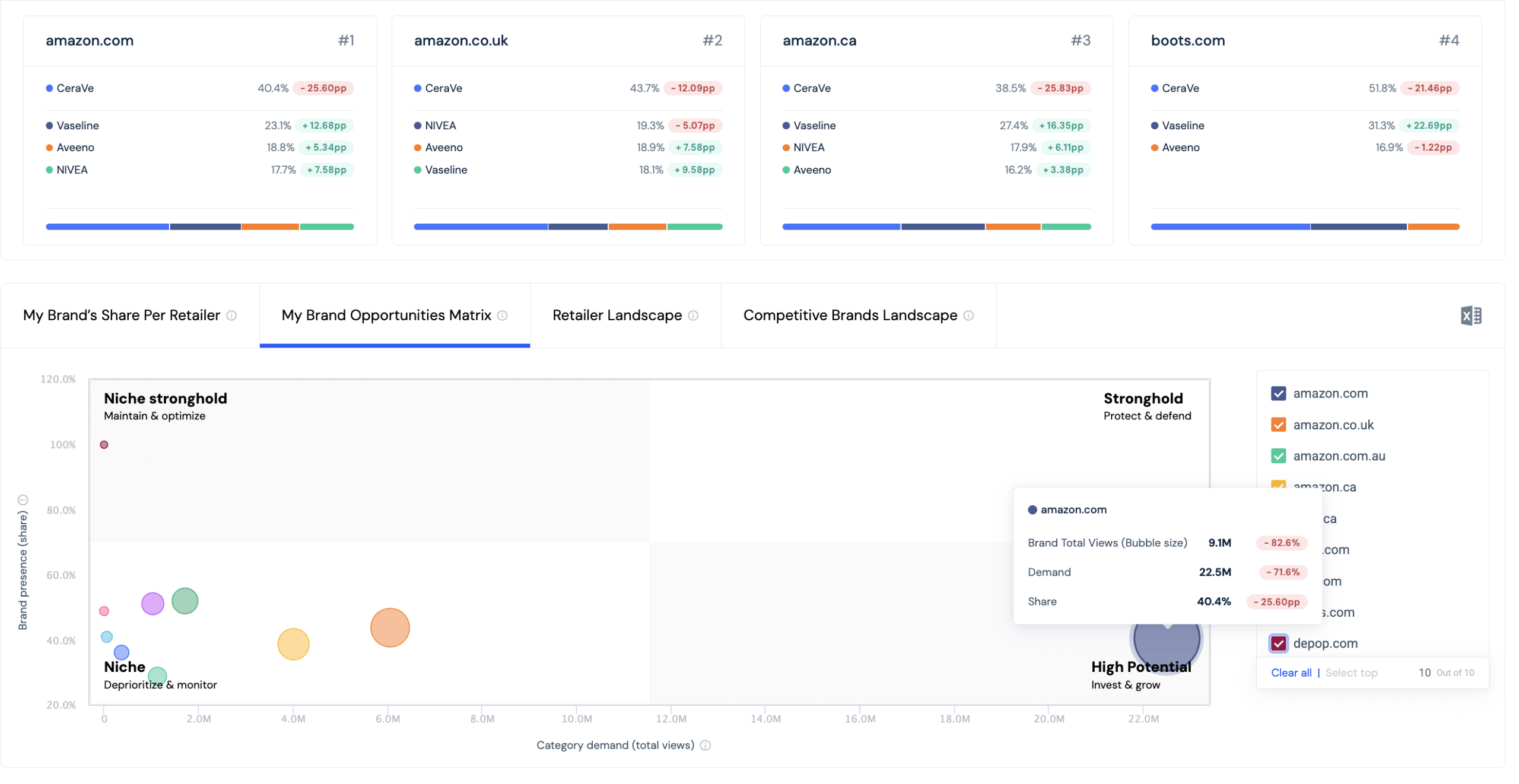1519x784 pixels.
Task: Open the Select top dropdown
Action: [1352, 673]
